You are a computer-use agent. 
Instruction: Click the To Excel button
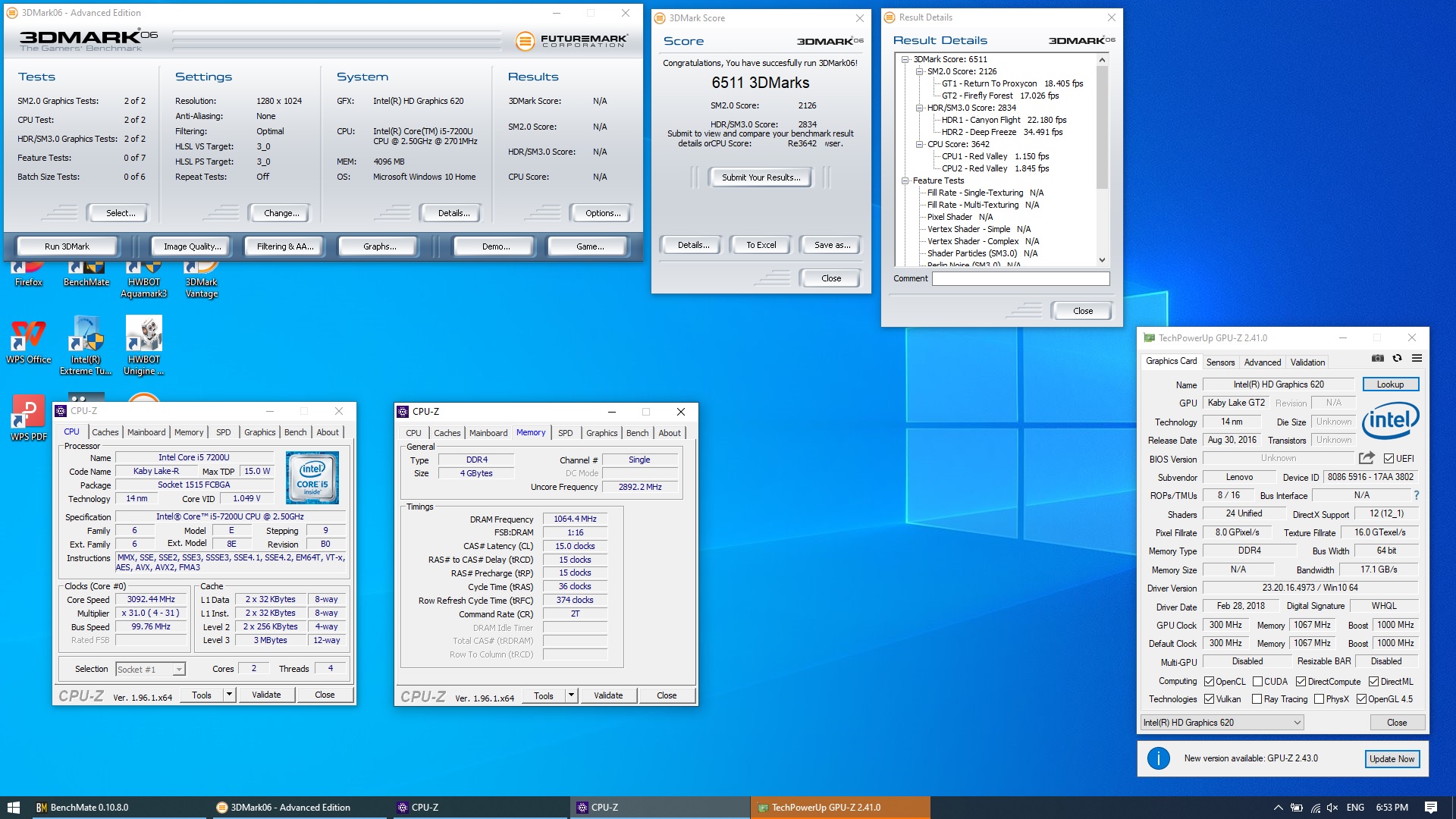coord(761,245)
